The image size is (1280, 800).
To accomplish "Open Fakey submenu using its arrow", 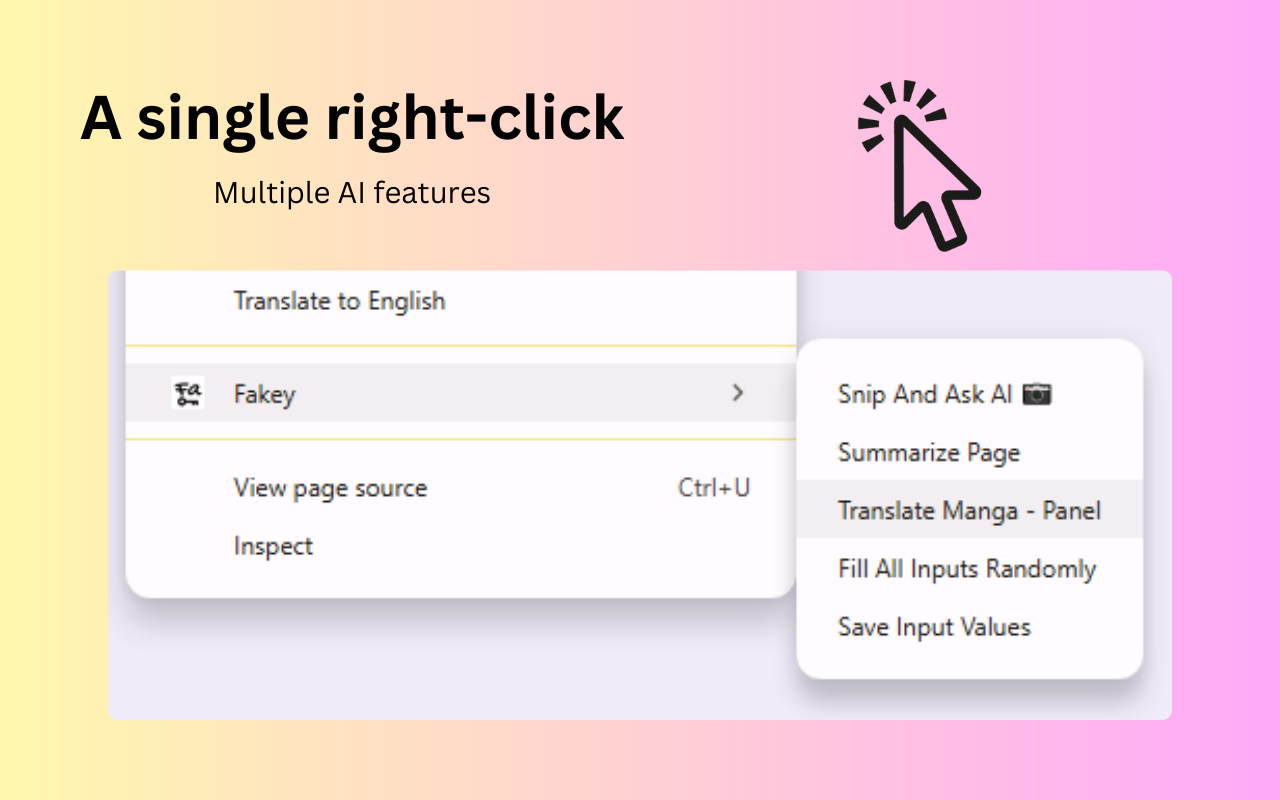I will (738, 394).
